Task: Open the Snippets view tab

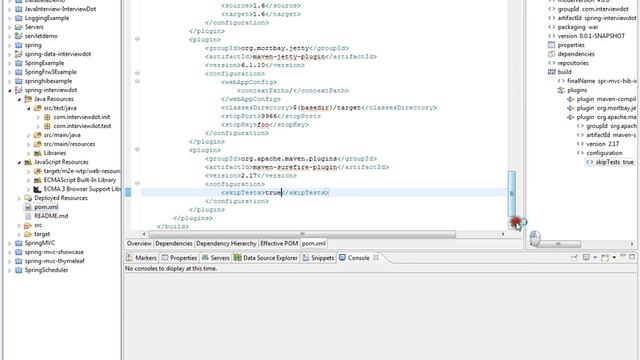Action: [x=318, y=258]
